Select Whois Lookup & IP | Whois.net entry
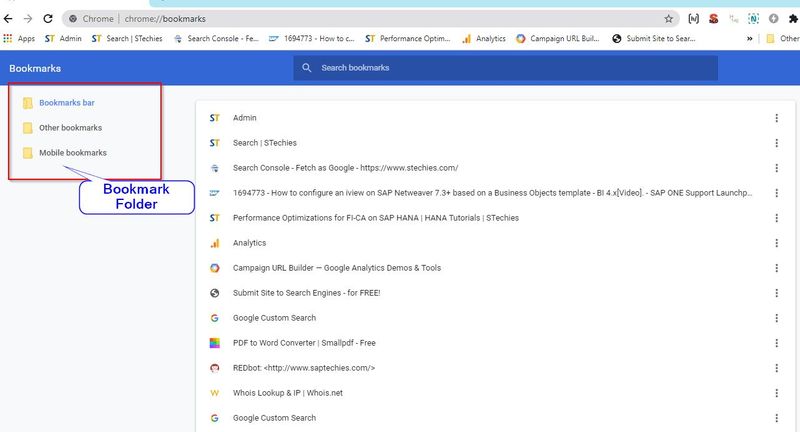The image size is (800, 432). tap(495, 393)
